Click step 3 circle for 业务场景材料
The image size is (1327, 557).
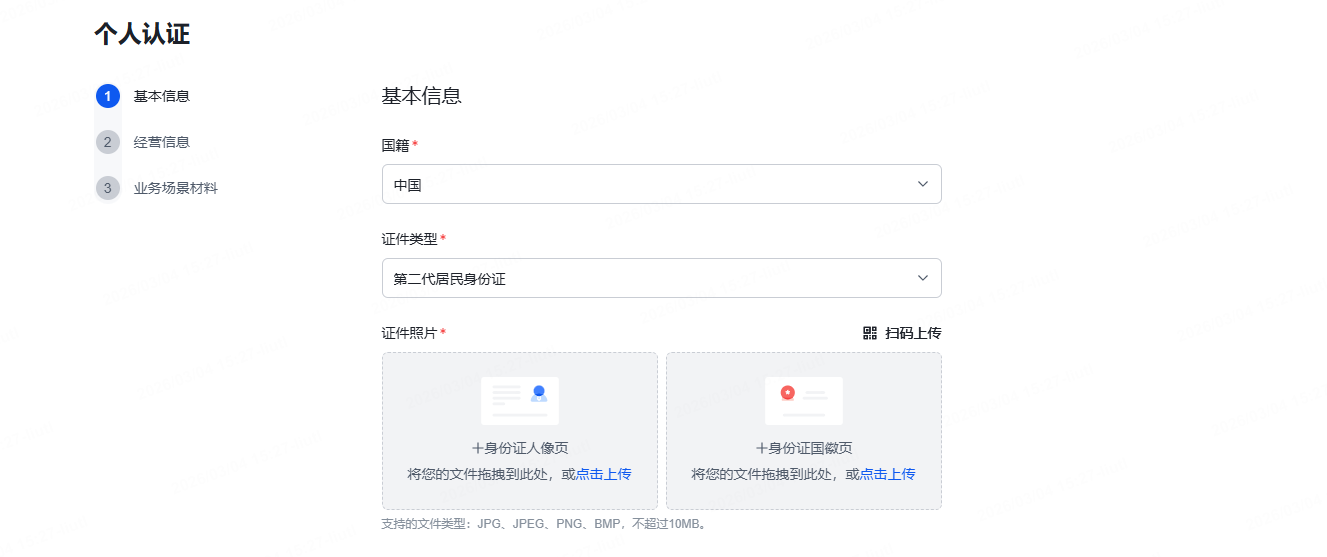tap(108, 188)
